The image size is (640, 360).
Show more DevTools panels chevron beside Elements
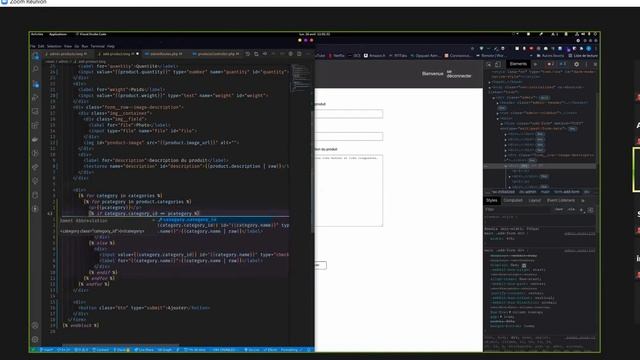[535, 64]
